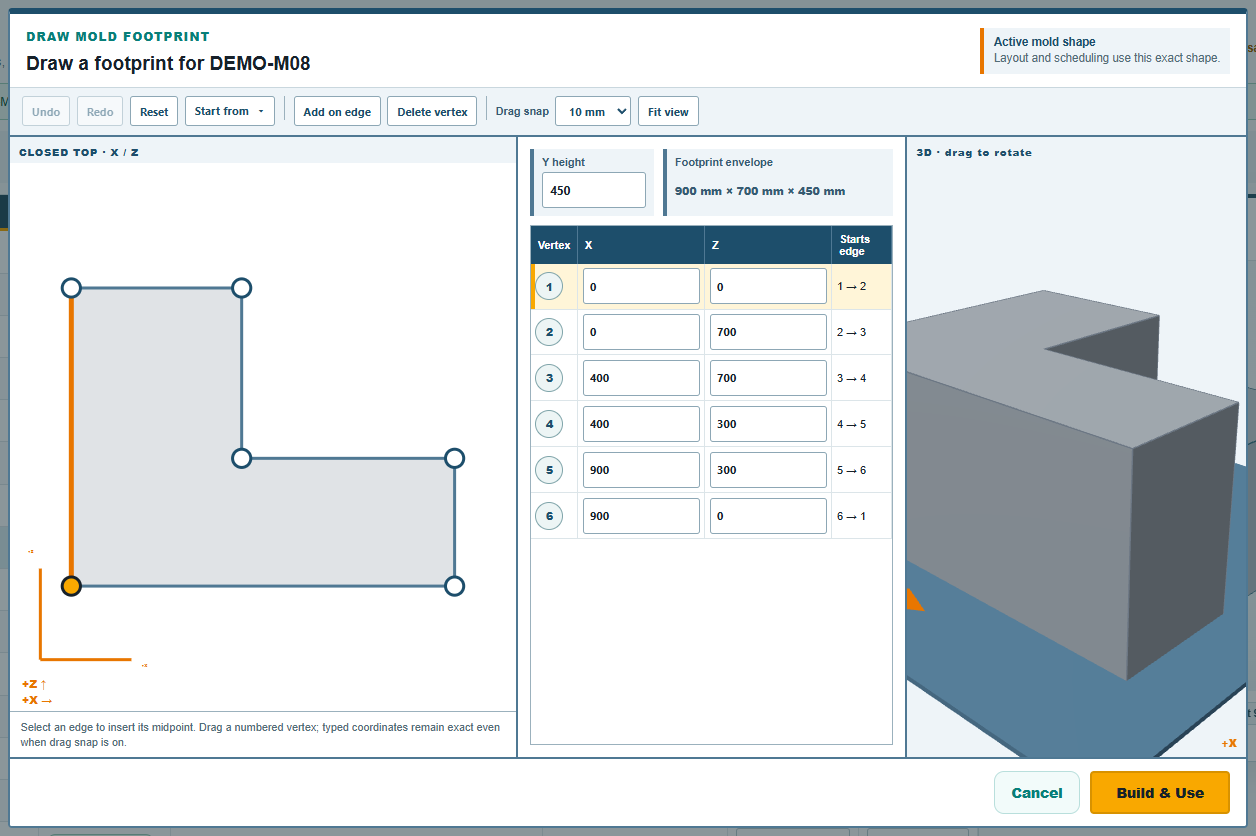
Task: Select vertex 3 number badge in table
Action: click(x=549, y=378)
